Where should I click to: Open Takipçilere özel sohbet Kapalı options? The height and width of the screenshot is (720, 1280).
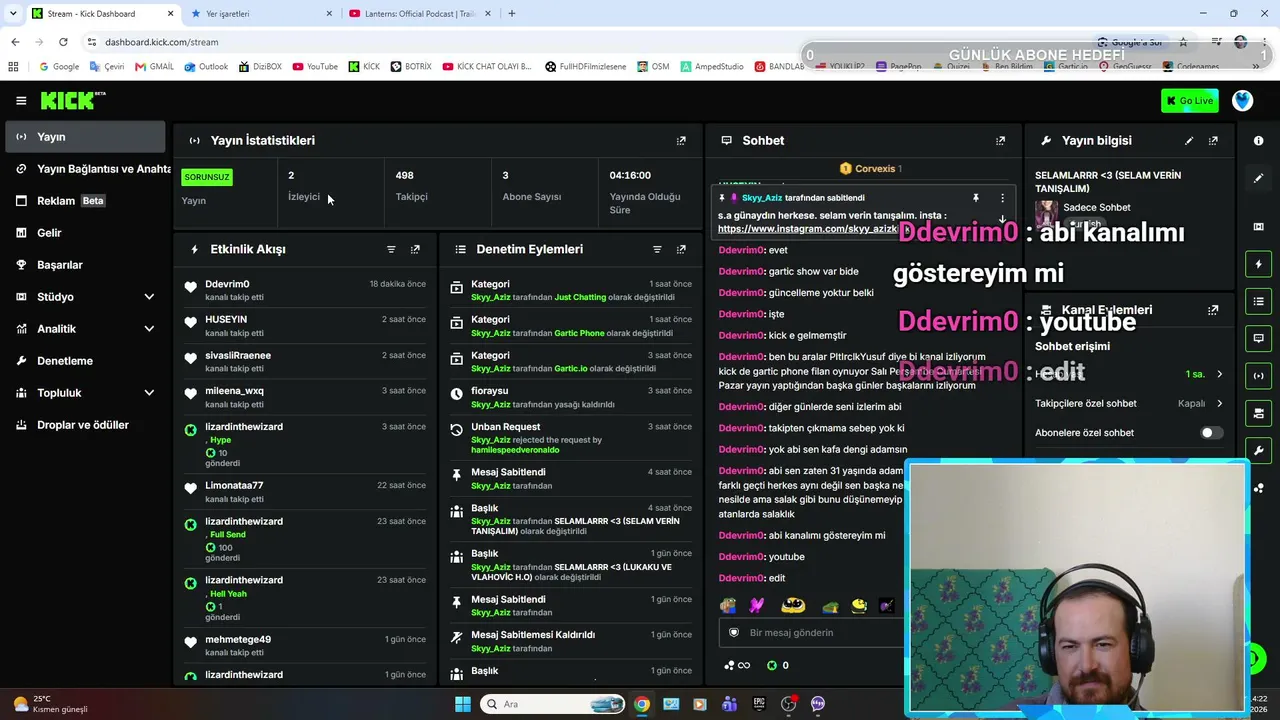coord(1200,404)
